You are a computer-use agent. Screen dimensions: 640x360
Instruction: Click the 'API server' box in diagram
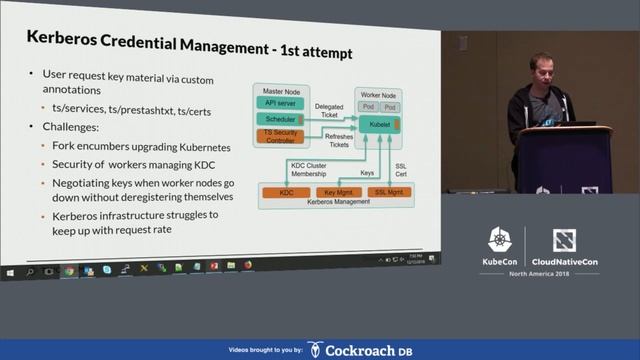(280, 103)
